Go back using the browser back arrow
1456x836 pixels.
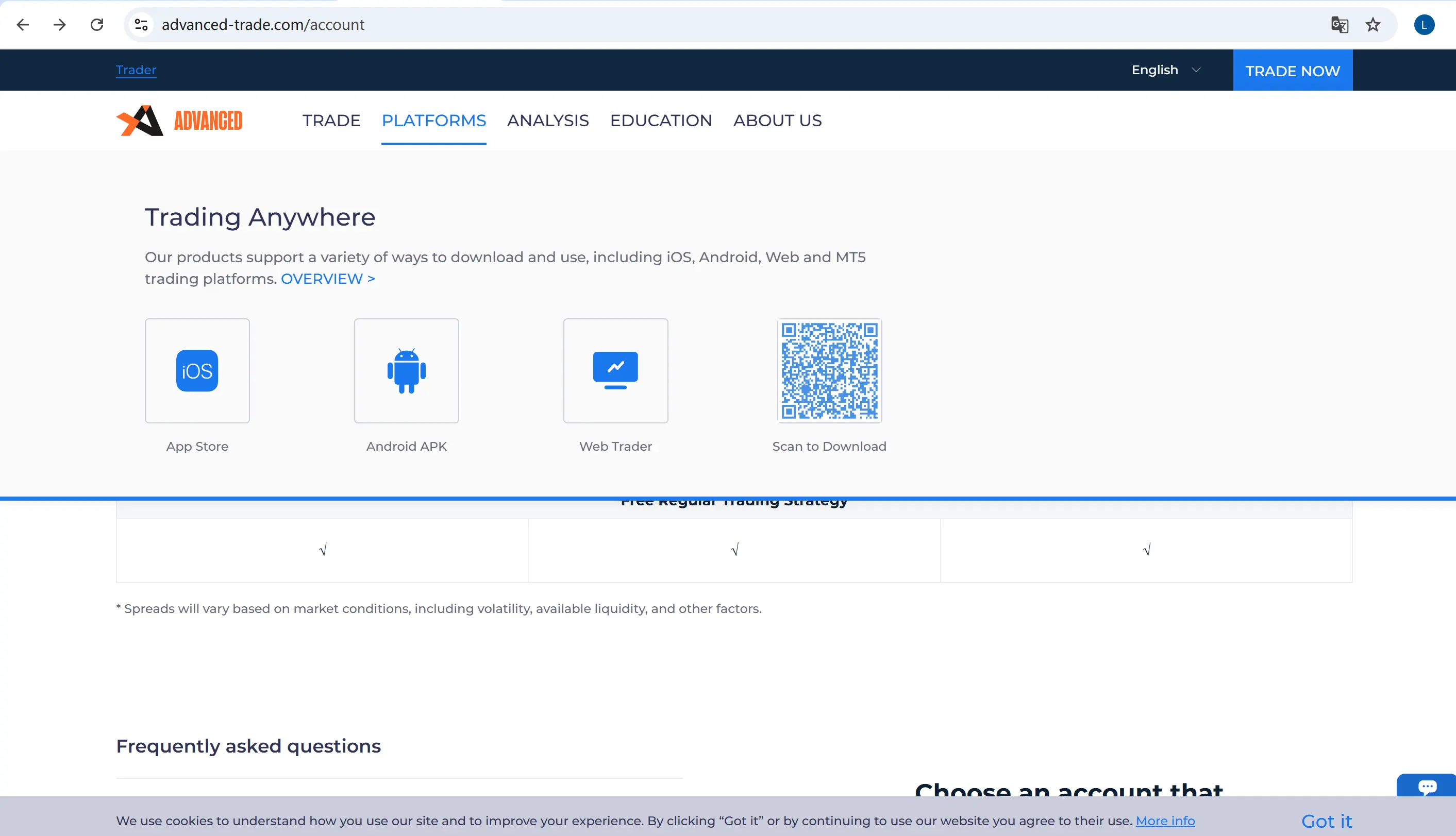click(23, 25)
